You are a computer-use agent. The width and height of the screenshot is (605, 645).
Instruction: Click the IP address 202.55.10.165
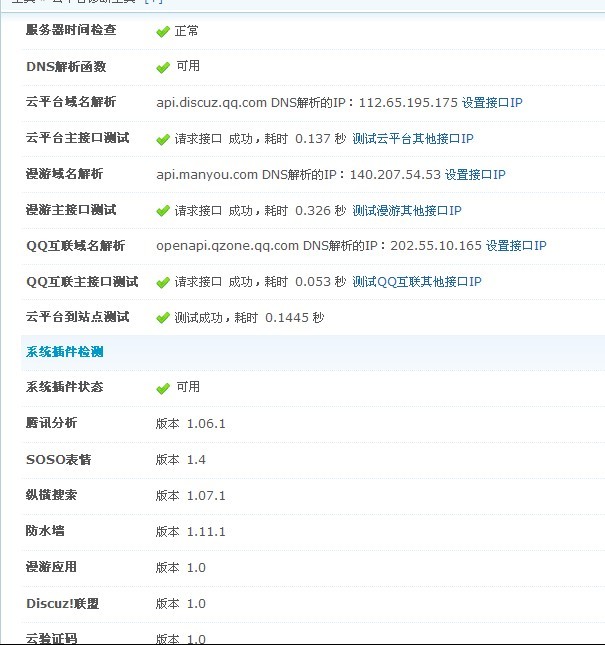click(x=436, y=246)
